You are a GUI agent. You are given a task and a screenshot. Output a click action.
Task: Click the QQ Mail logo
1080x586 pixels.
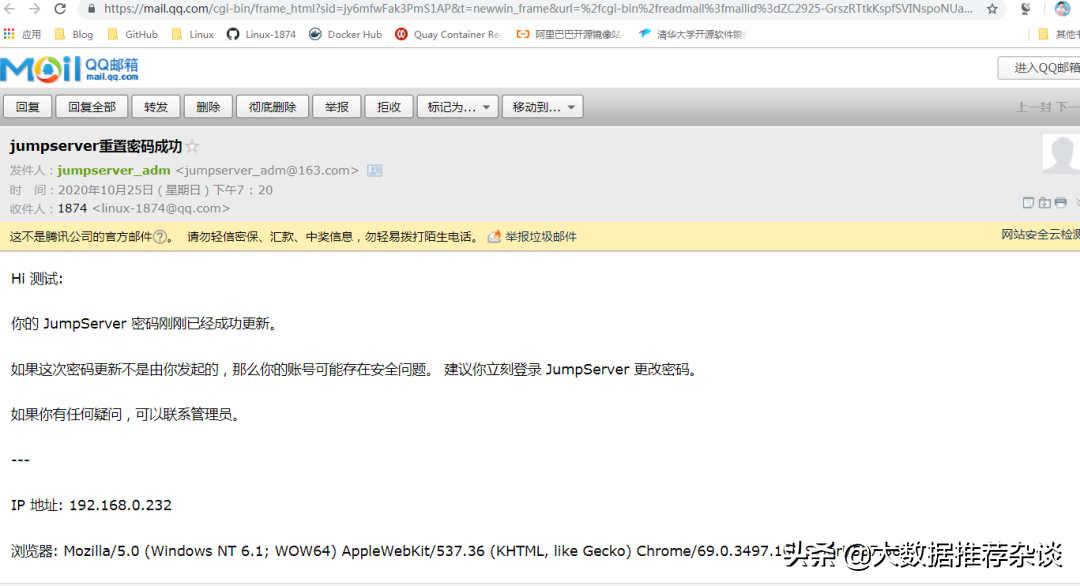[x=70, y=68]
